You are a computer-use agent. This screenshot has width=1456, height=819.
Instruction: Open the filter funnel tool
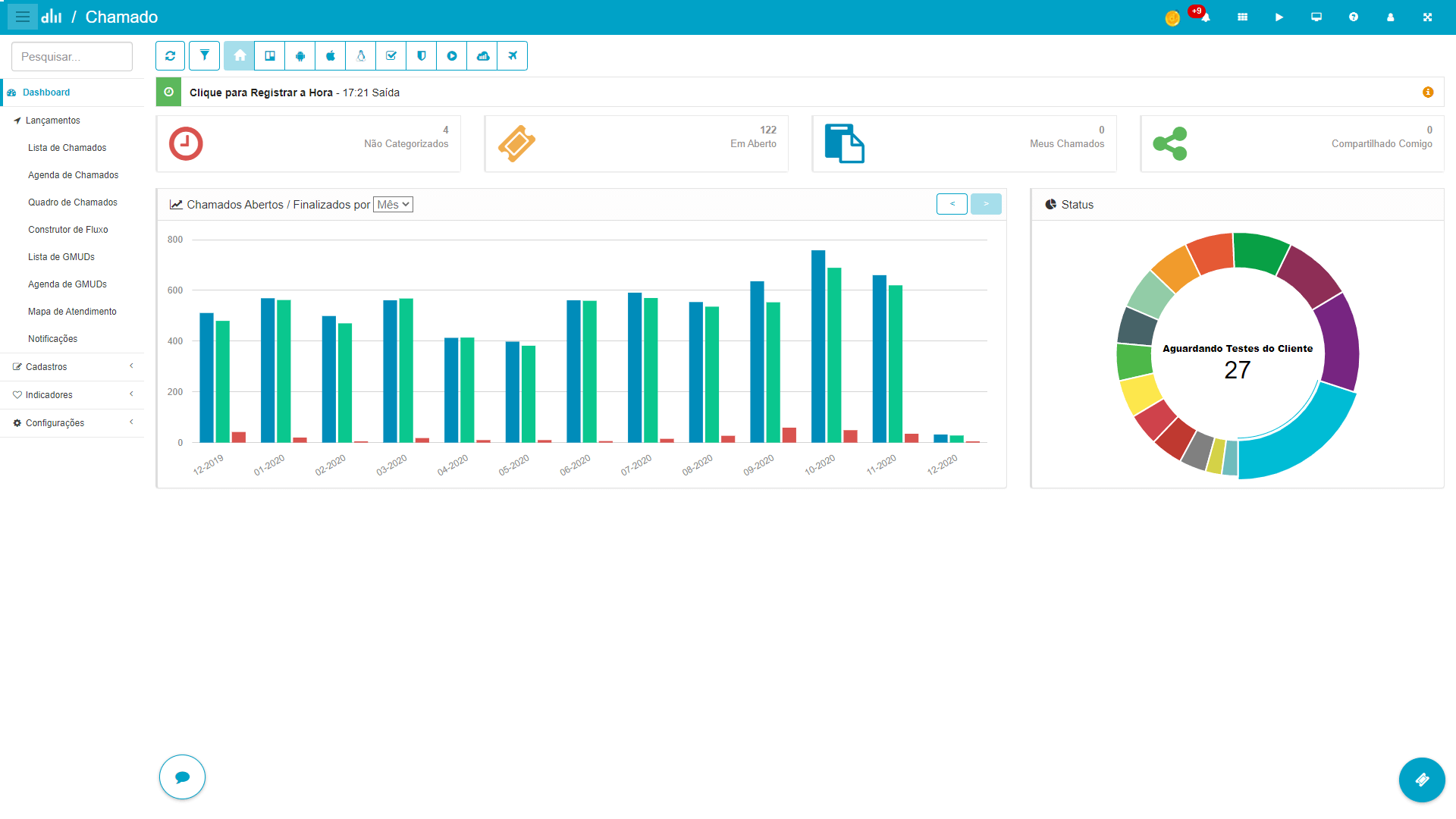[x=204, y=56]
